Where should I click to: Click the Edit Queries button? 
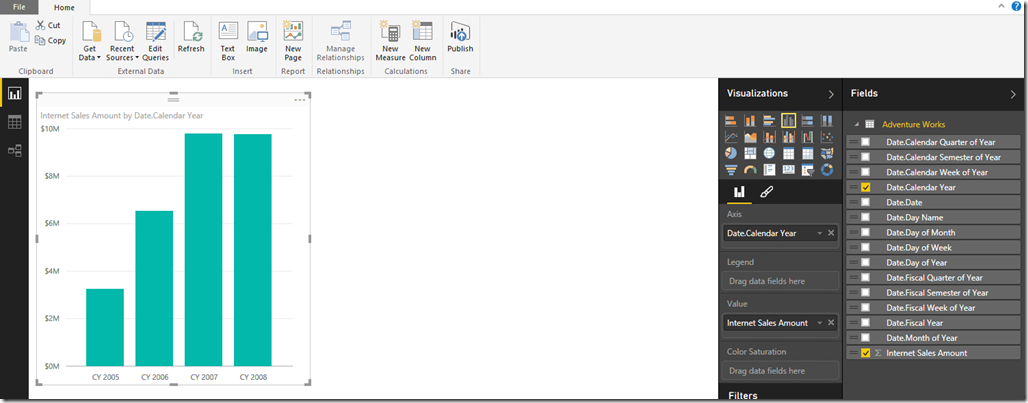[155, 41]
